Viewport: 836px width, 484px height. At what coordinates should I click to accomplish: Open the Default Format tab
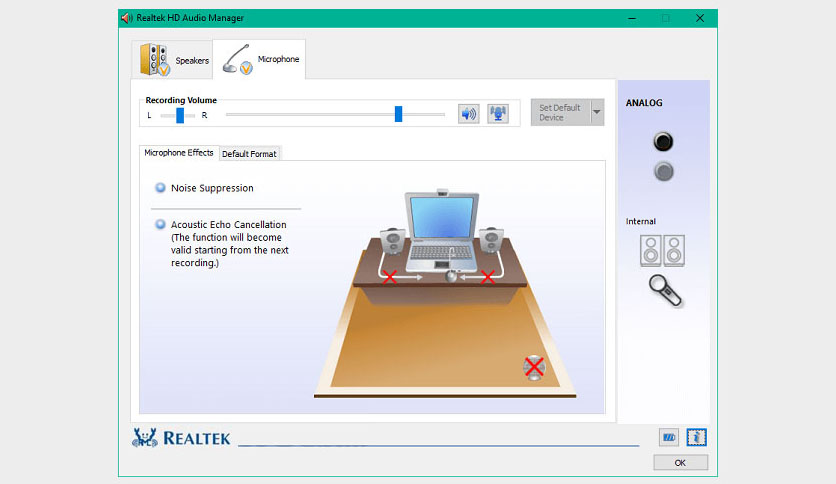pyautogui.click(x=249, y=154)
